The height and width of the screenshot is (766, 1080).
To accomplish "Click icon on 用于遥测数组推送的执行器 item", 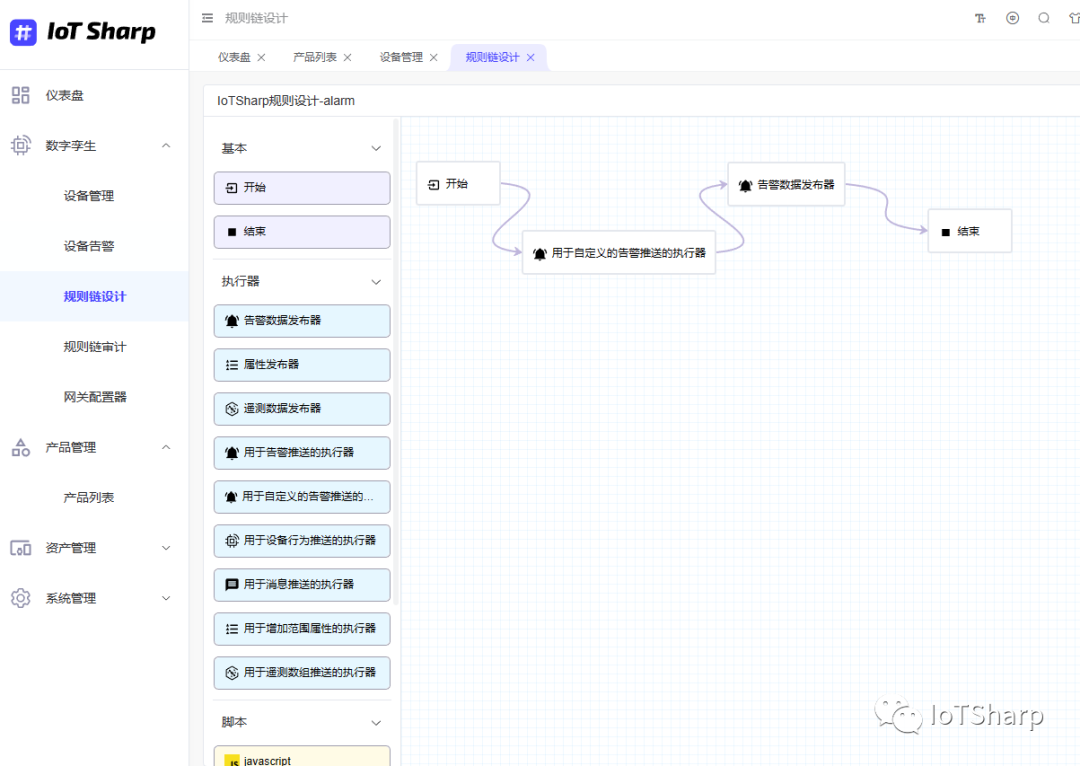I will (x=232, y=672).
